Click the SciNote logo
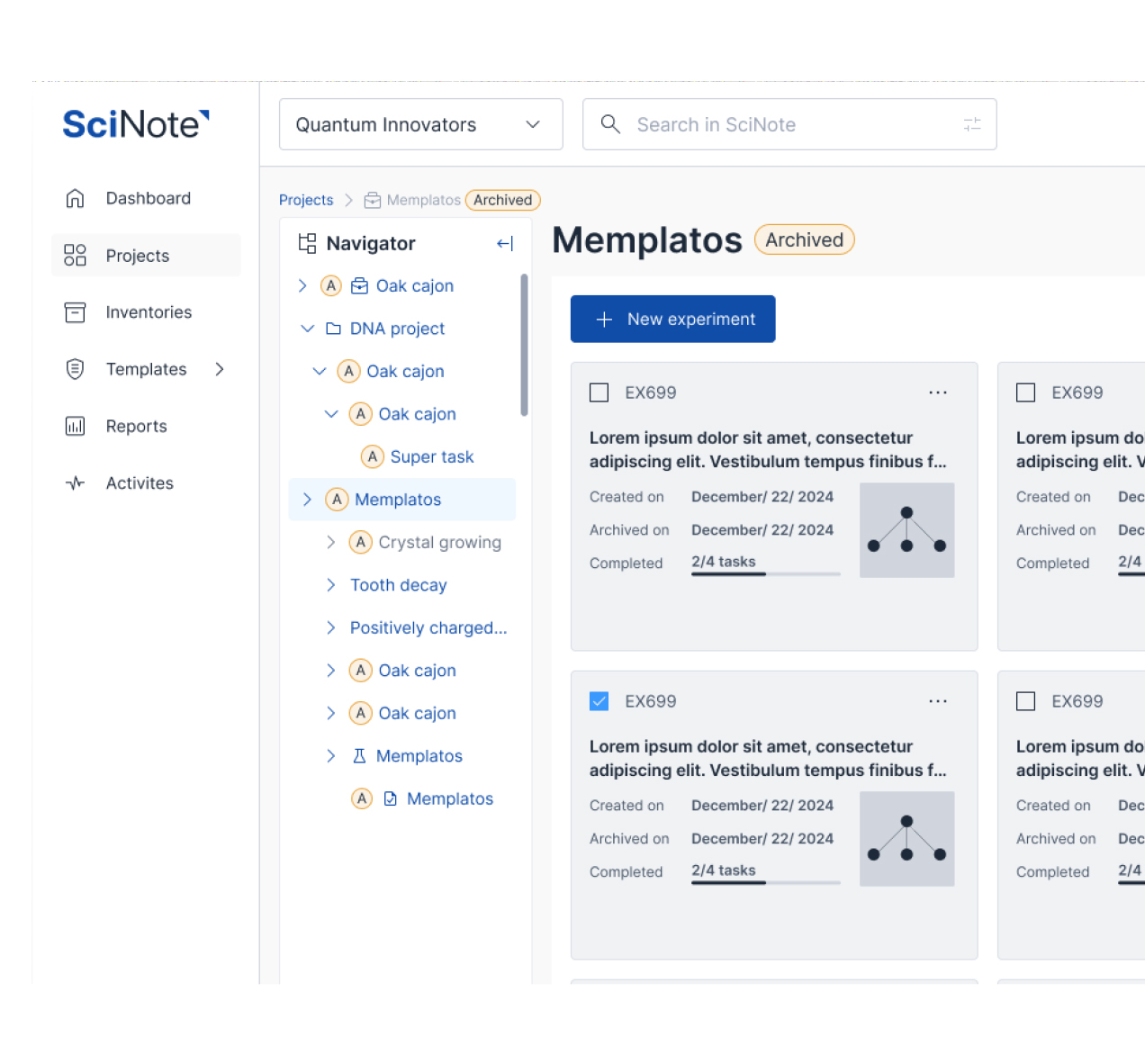This screenshot has height=1064, width=1145. (x=135, y=124)
